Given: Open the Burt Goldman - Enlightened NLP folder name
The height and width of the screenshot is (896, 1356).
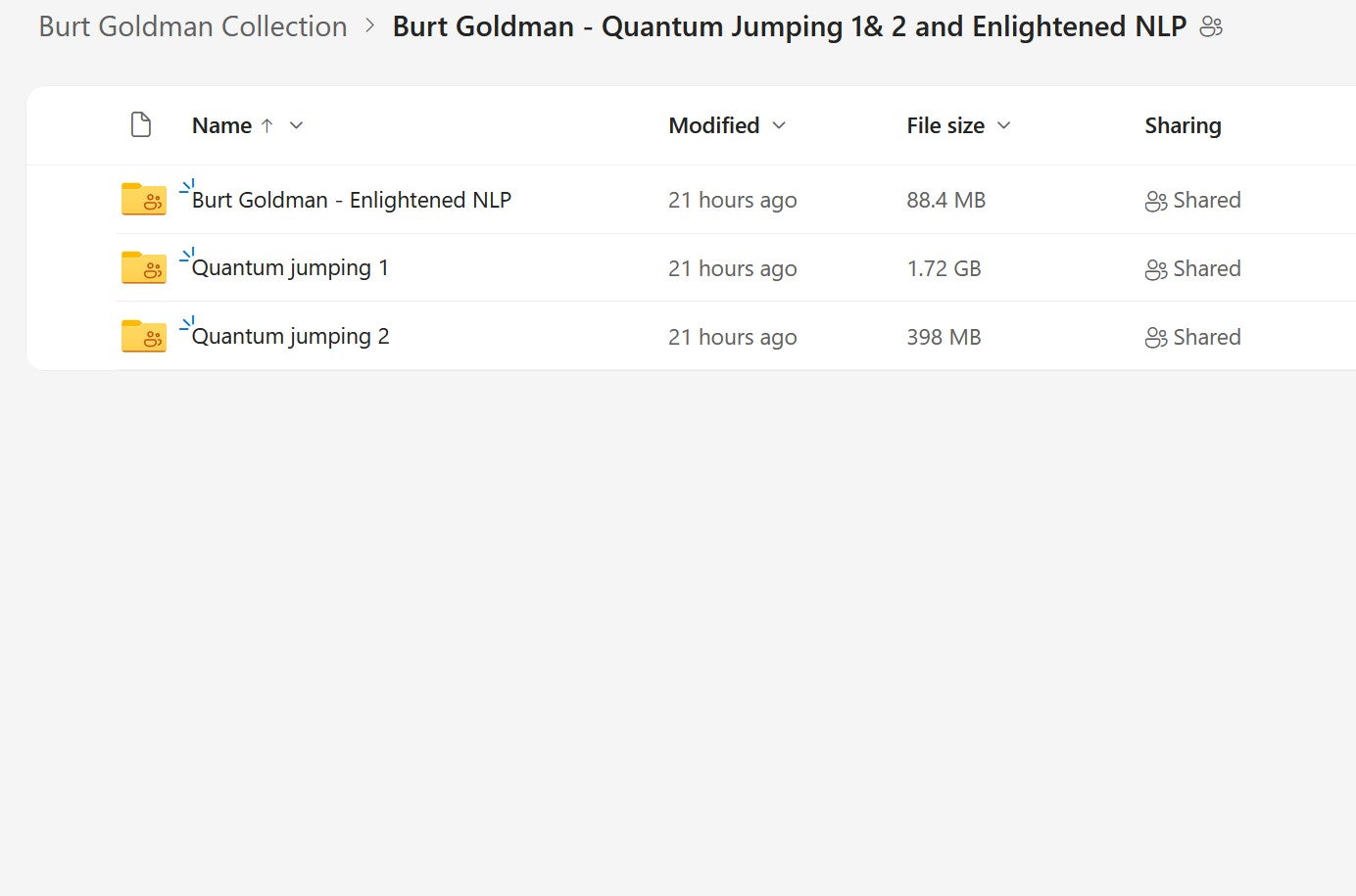Looking at the screenshot, I should [352, 200].
